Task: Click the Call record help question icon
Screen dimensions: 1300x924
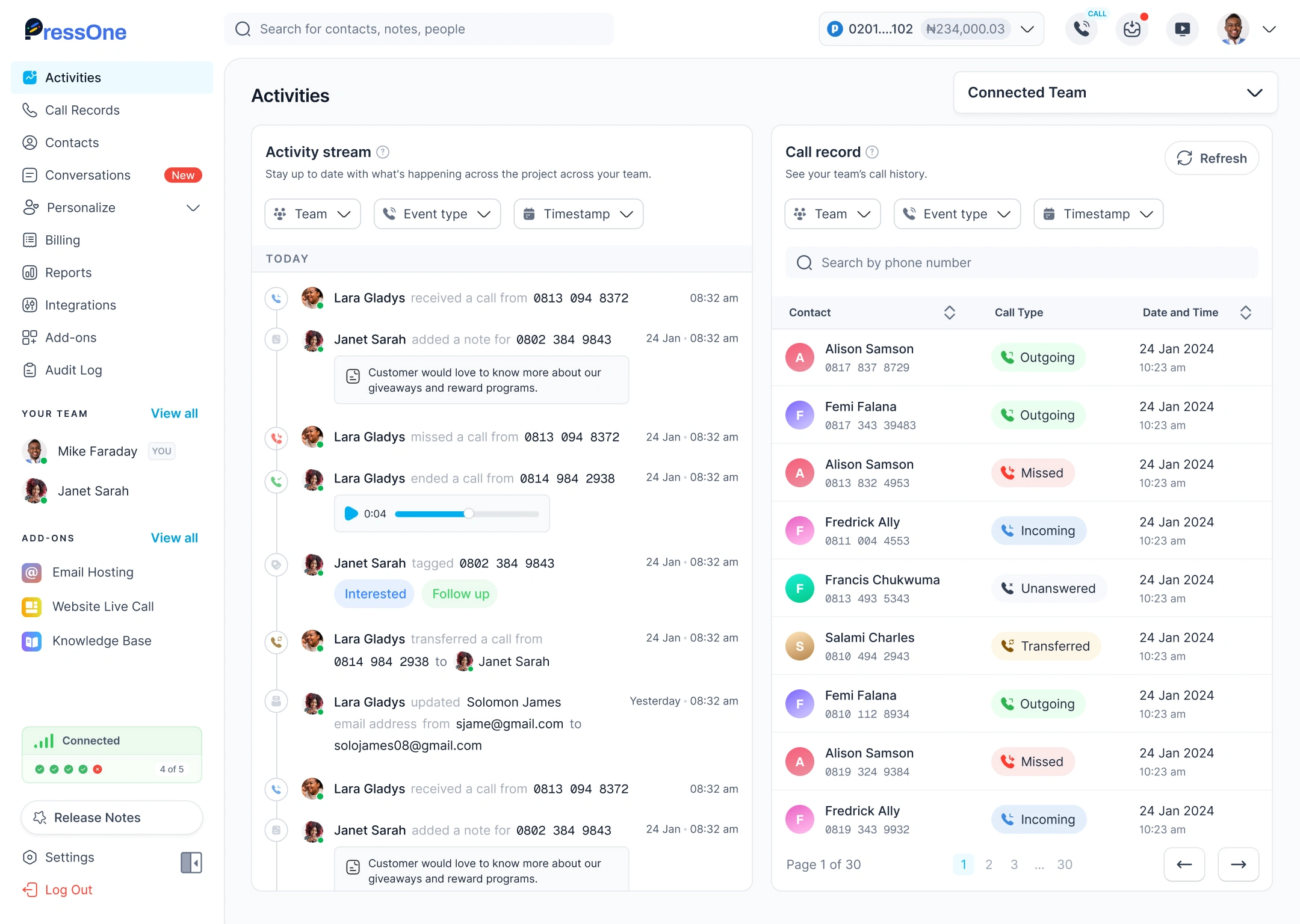Action: [872, 152]
